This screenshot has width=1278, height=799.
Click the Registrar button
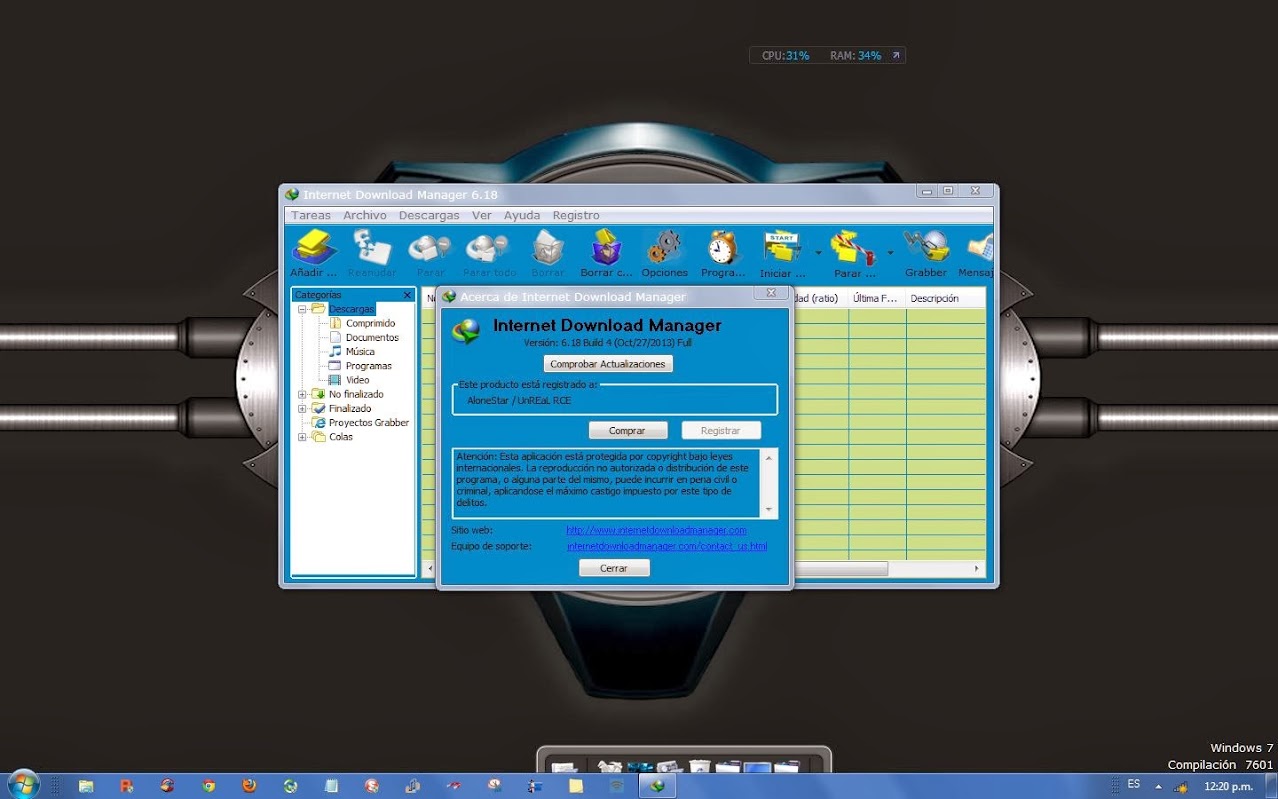coord(721,430)
